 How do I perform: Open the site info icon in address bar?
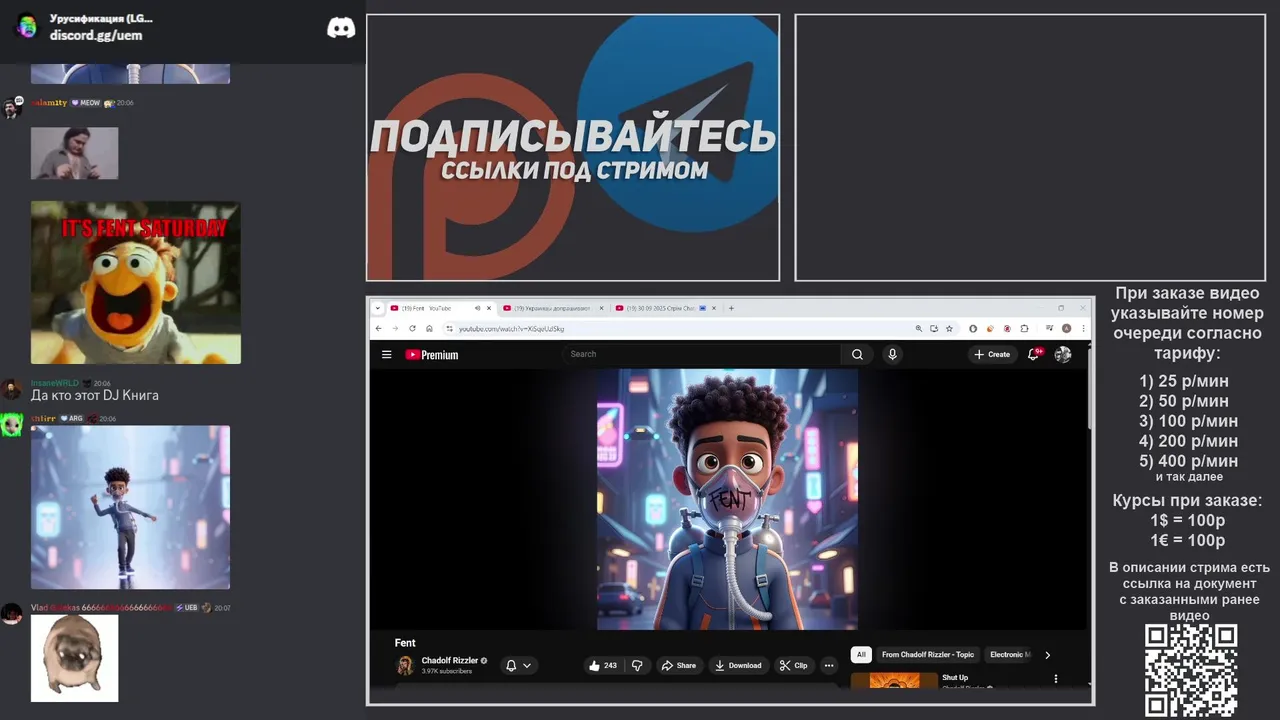(449, 329)
